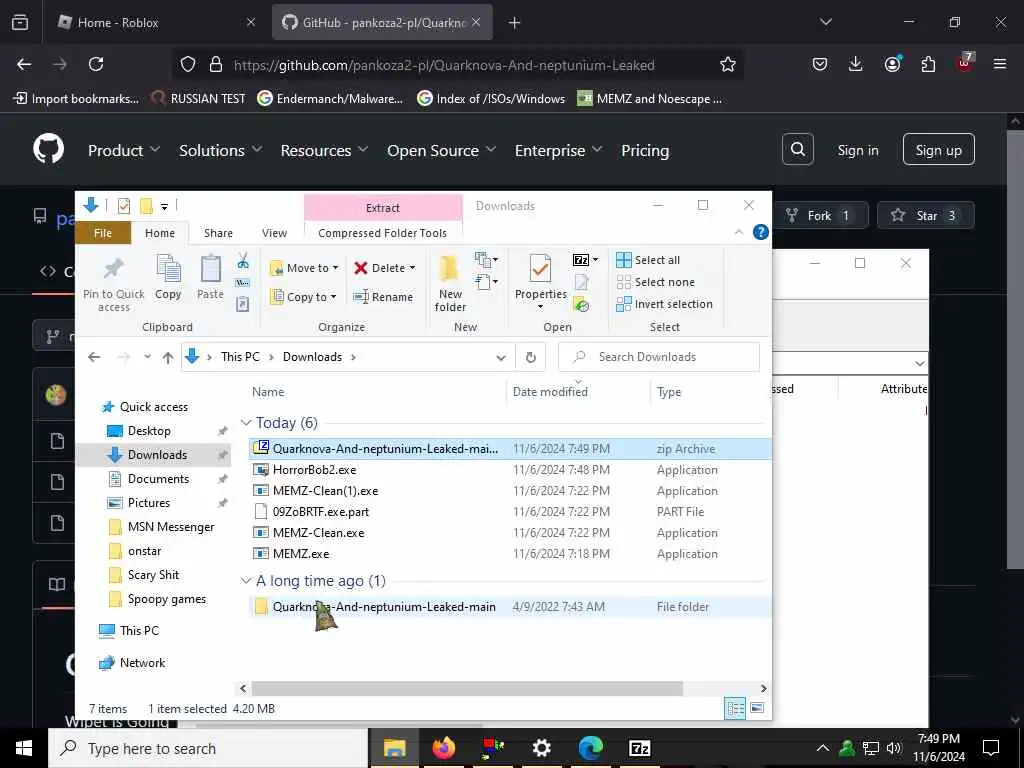Viewport: 1024px width, 768px height.
Task: Open the File tab in Explorer
Action: point(103,233)
